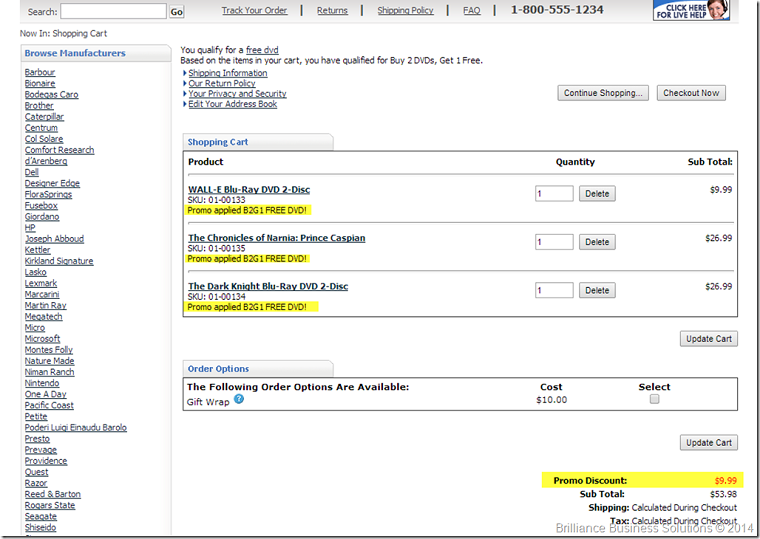Open the FloraSprings manufacturer link
Viewport: 760px width, 539px height.
tap(48, 194)
